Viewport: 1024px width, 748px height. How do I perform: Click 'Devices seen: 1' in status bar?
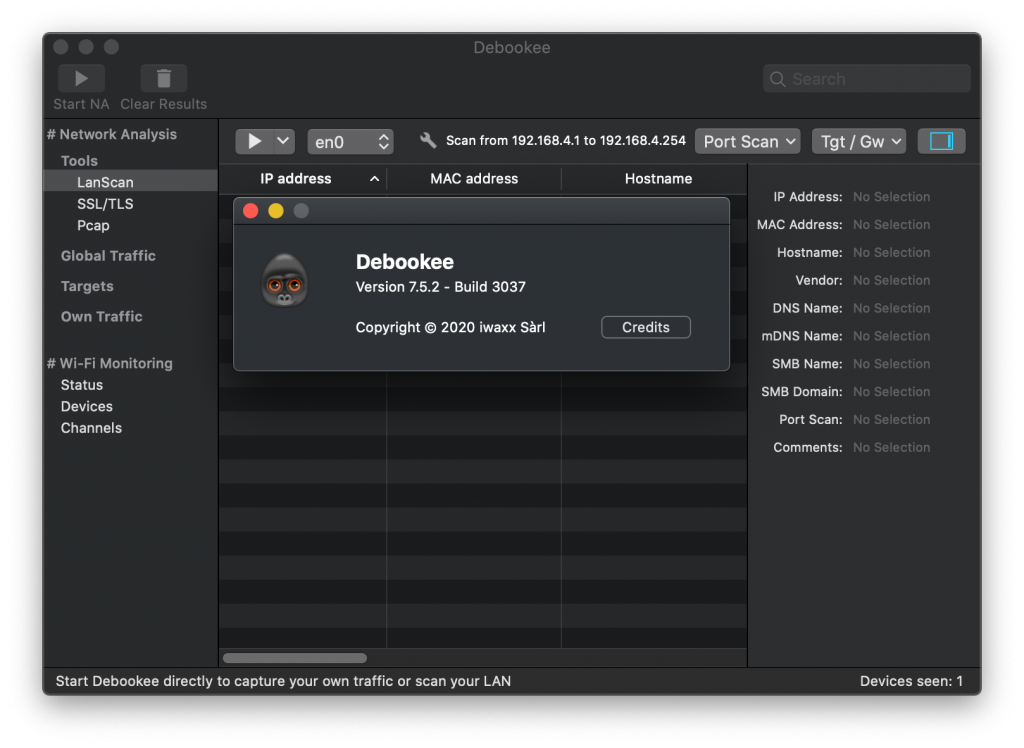click(911, 681)
